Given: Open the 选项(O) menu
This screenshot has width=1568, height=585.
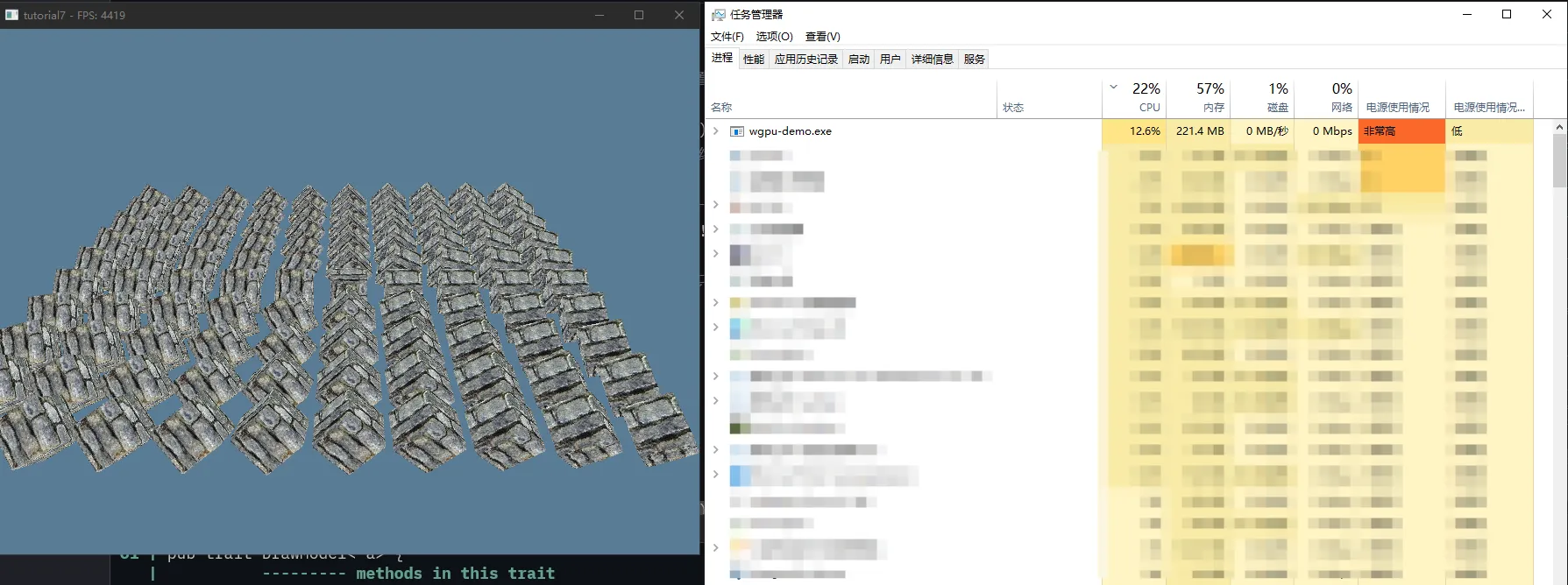Looking at the screenshot, I should point(774,37).
